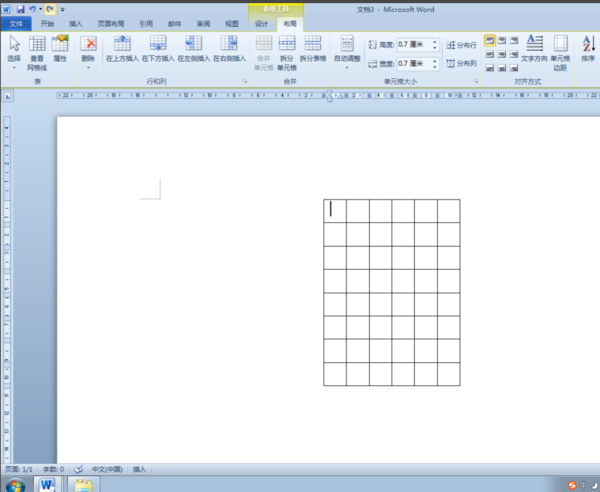The image size is (600, 492).
Task: Select the align bottom-right alignment button
Action: click(x=514, y=68)
